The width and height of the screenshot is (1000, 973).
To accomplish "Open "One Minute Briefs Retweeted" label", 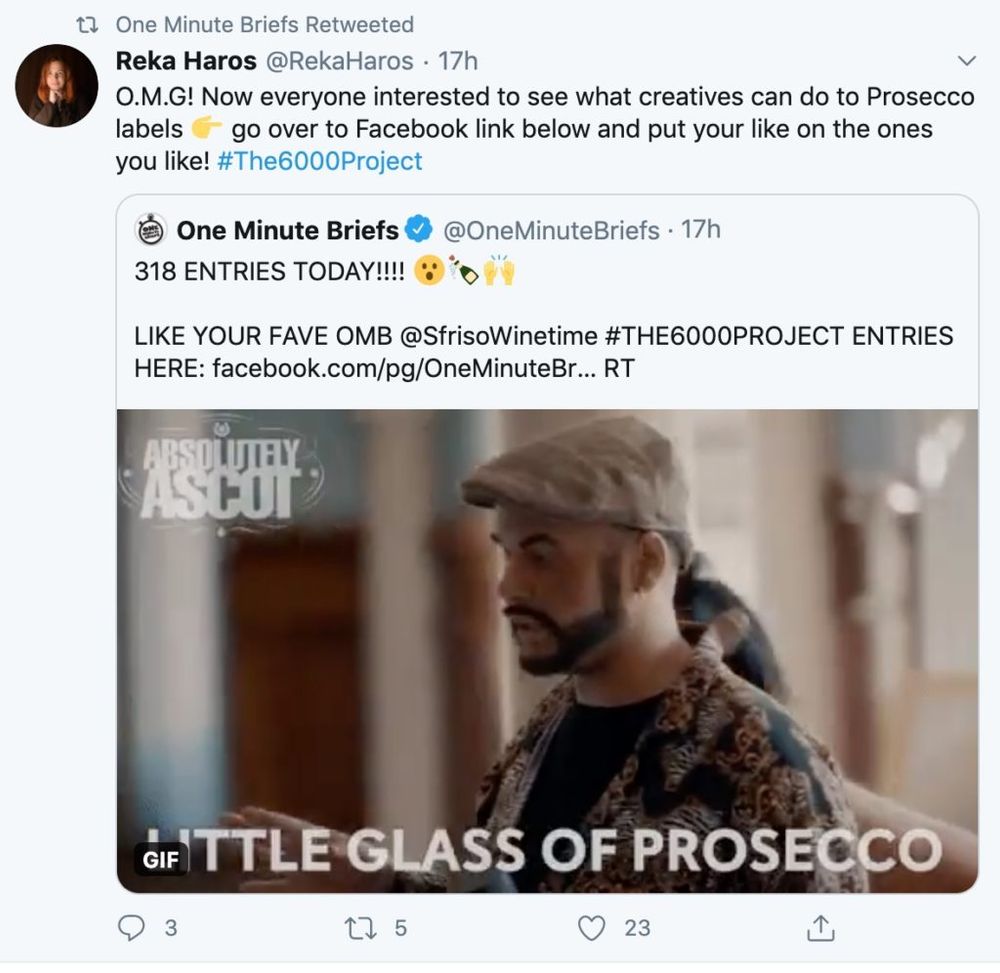I will [x=264, y=24].
